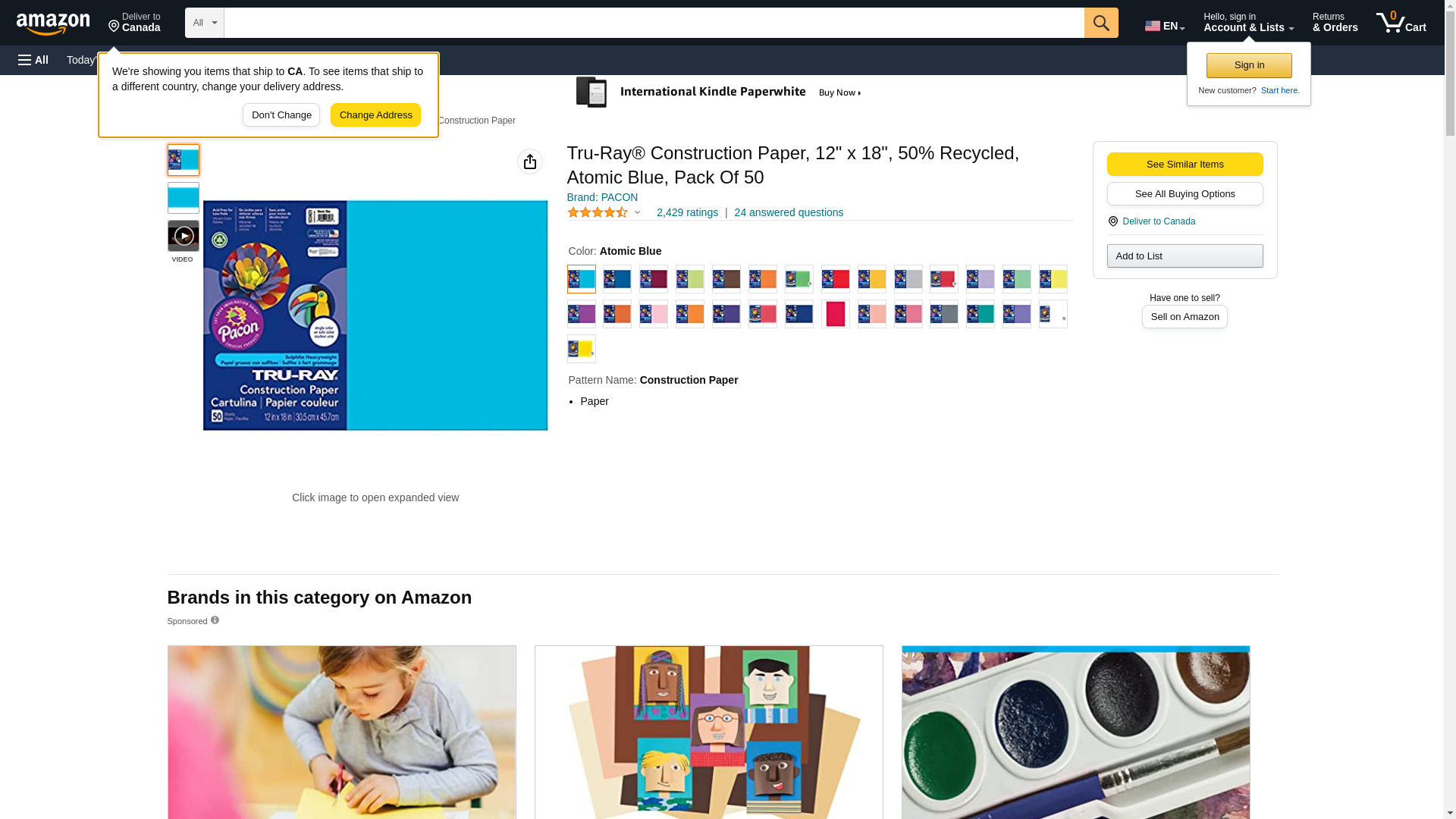Select the red color swatch
The width and height of the screenshot is (1456, 819).
[x=836, y=279]
